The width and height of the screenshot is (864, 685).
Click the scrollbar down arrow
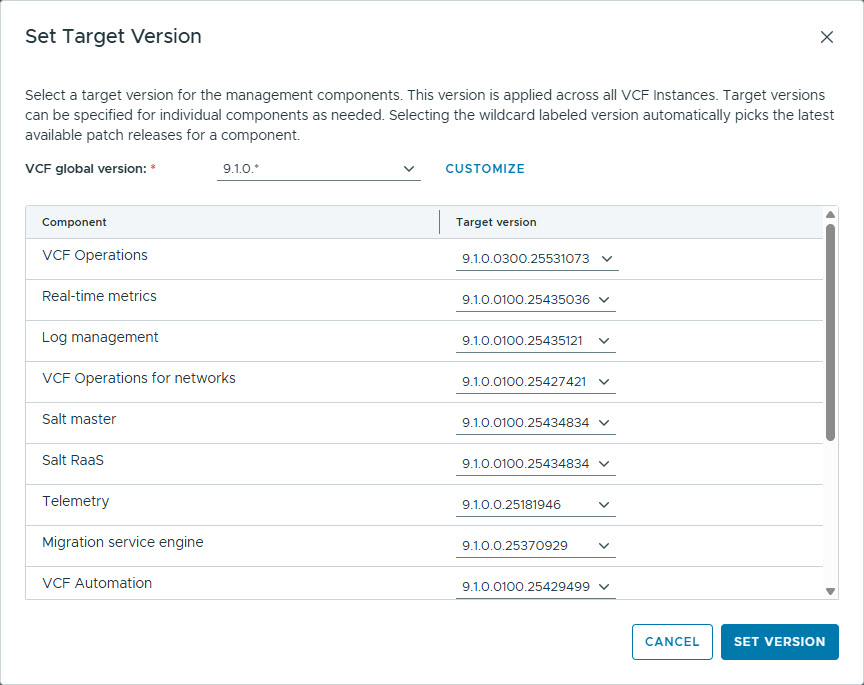pos(830,591)
